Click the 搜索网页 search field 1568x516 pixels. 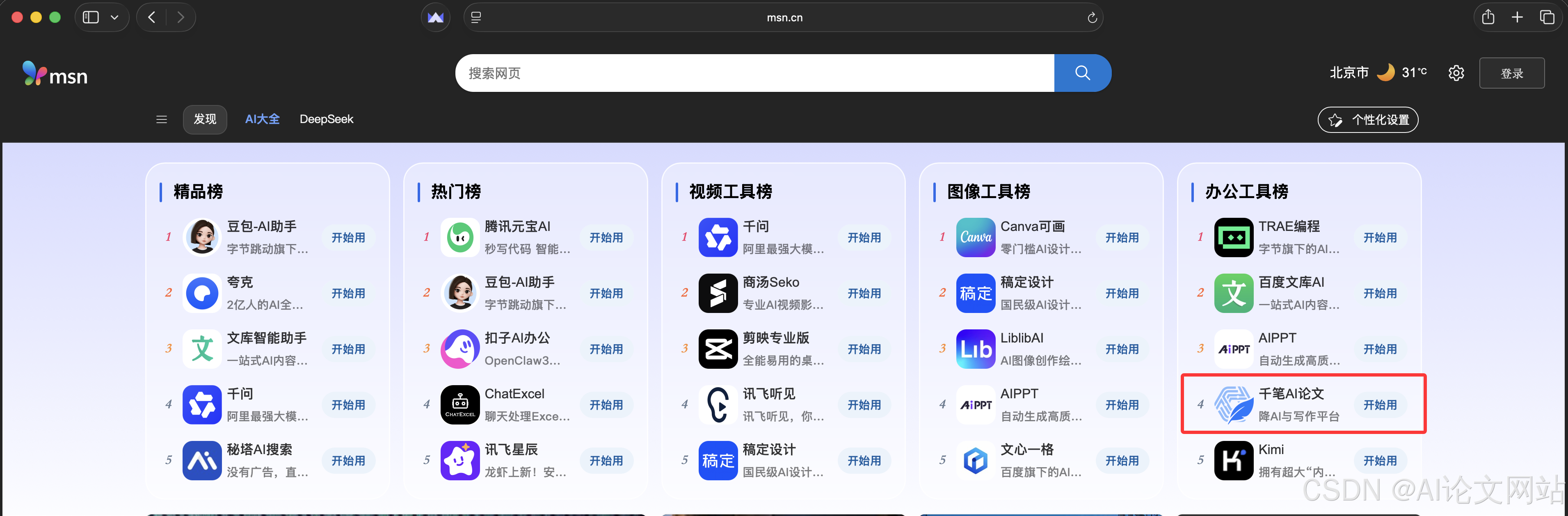click(x=755, y=73)
